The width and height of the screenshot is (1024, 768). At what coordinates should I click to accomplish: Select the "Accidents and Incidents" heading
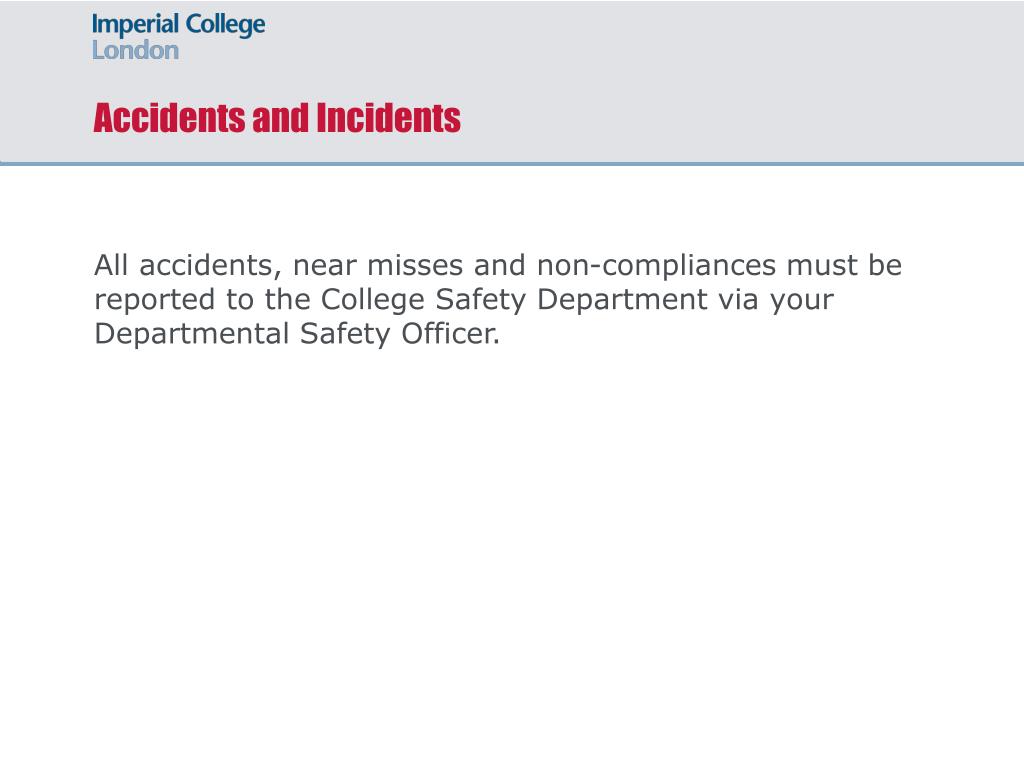pos(277,118)
